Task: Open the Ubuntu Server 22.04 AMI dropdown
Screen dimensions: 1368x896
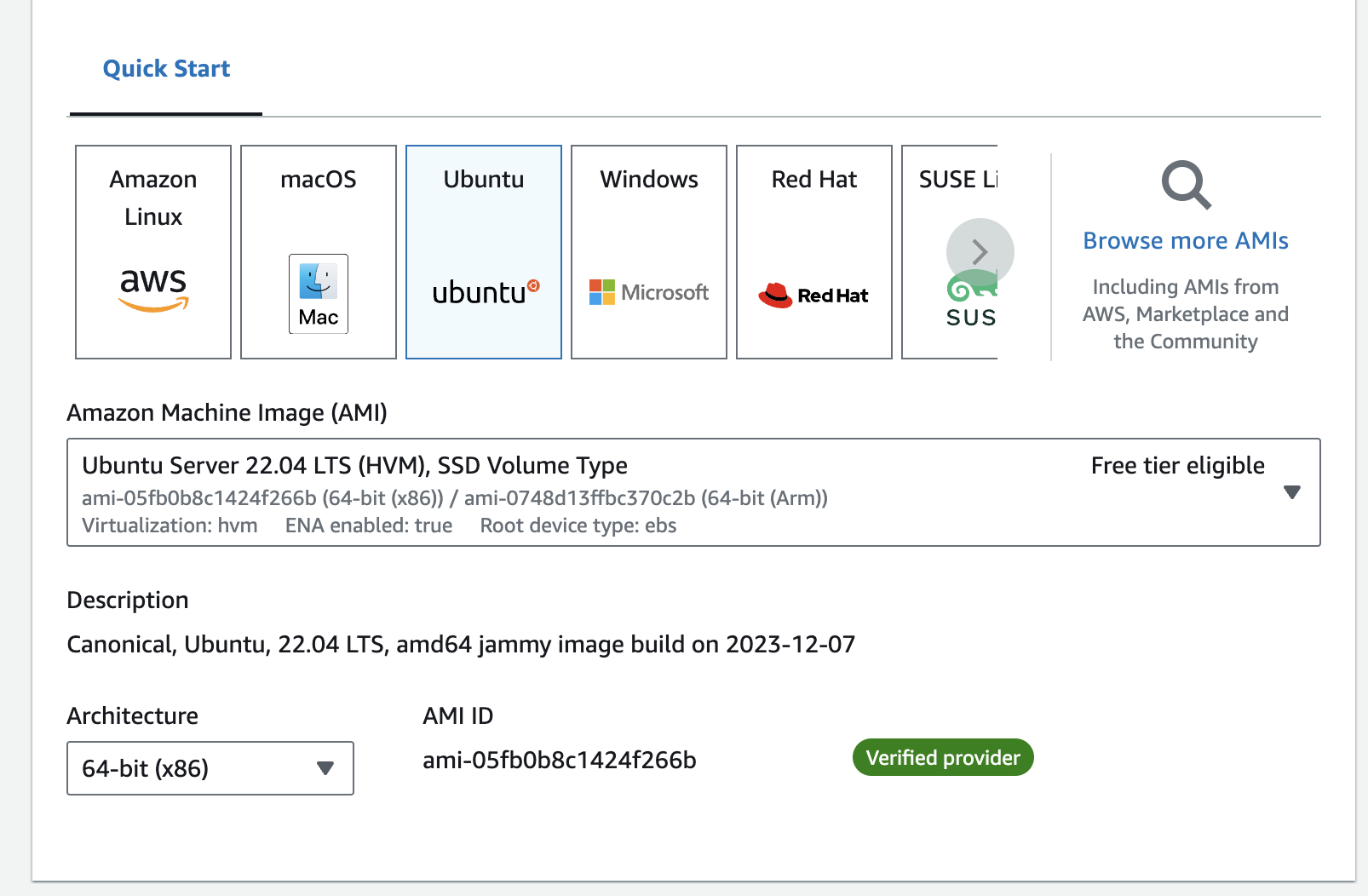Action: pyautogui.click(x=693, y=492)
